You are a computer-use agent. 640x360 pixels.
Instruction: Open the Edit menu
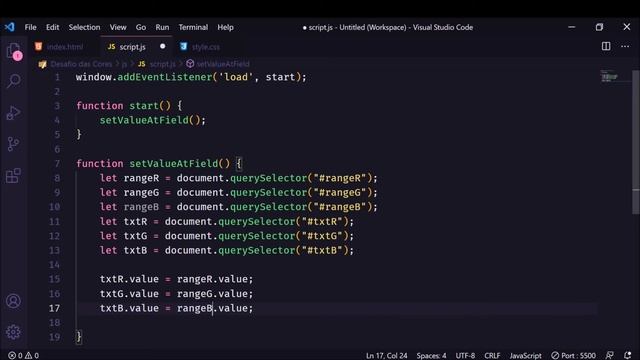pos(52,27)
